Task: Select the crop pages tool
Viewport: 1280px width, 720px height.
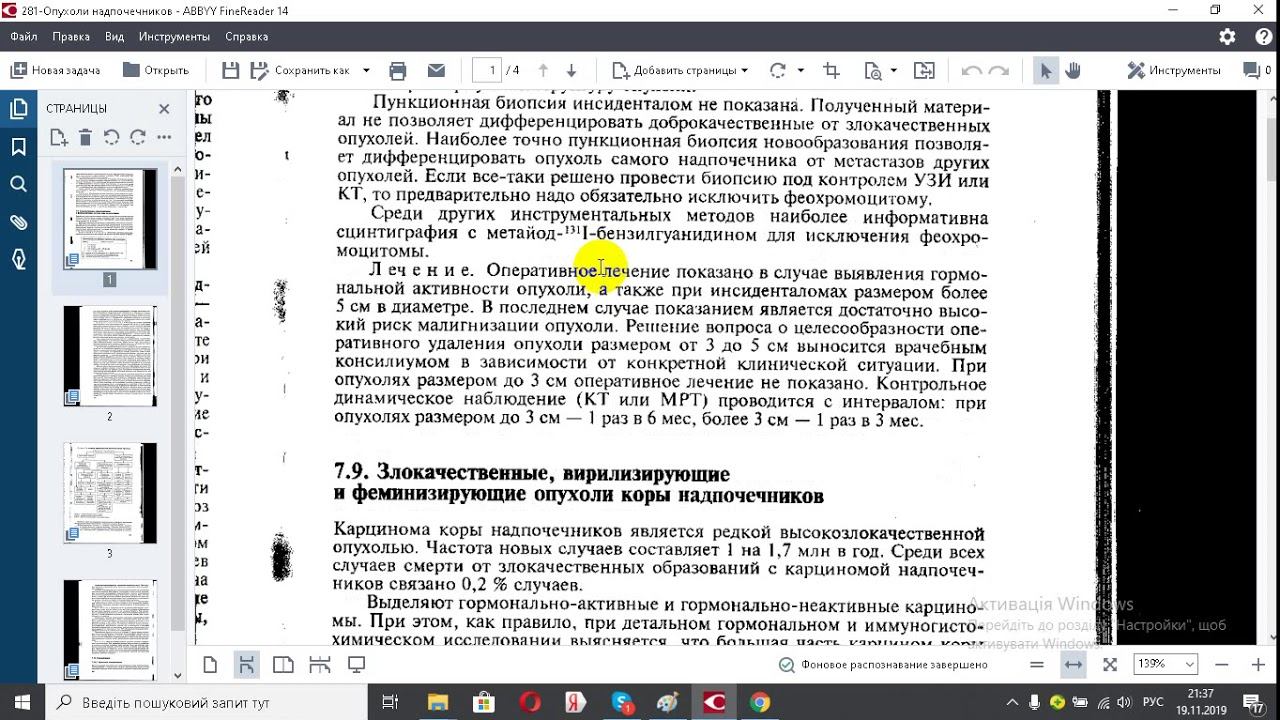Action: coord(831,70)
